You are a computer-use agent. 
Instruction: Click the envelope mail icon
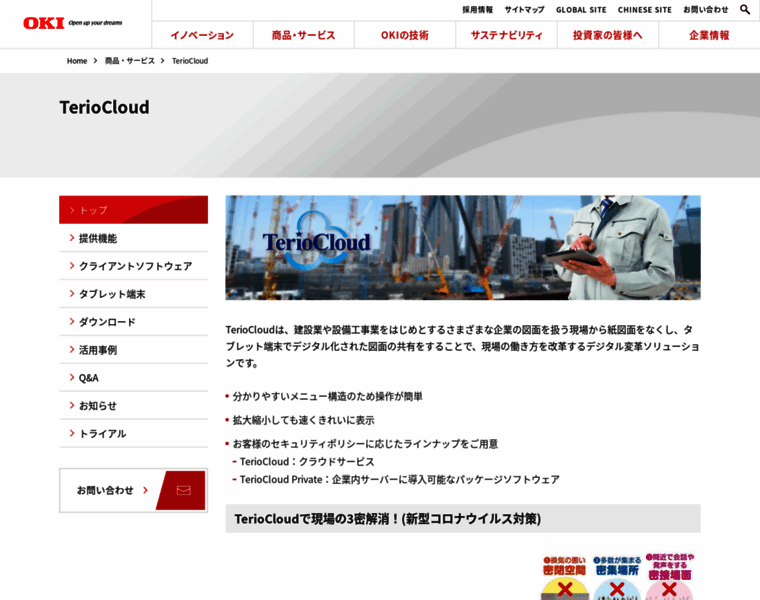click(x=183, y=490)
